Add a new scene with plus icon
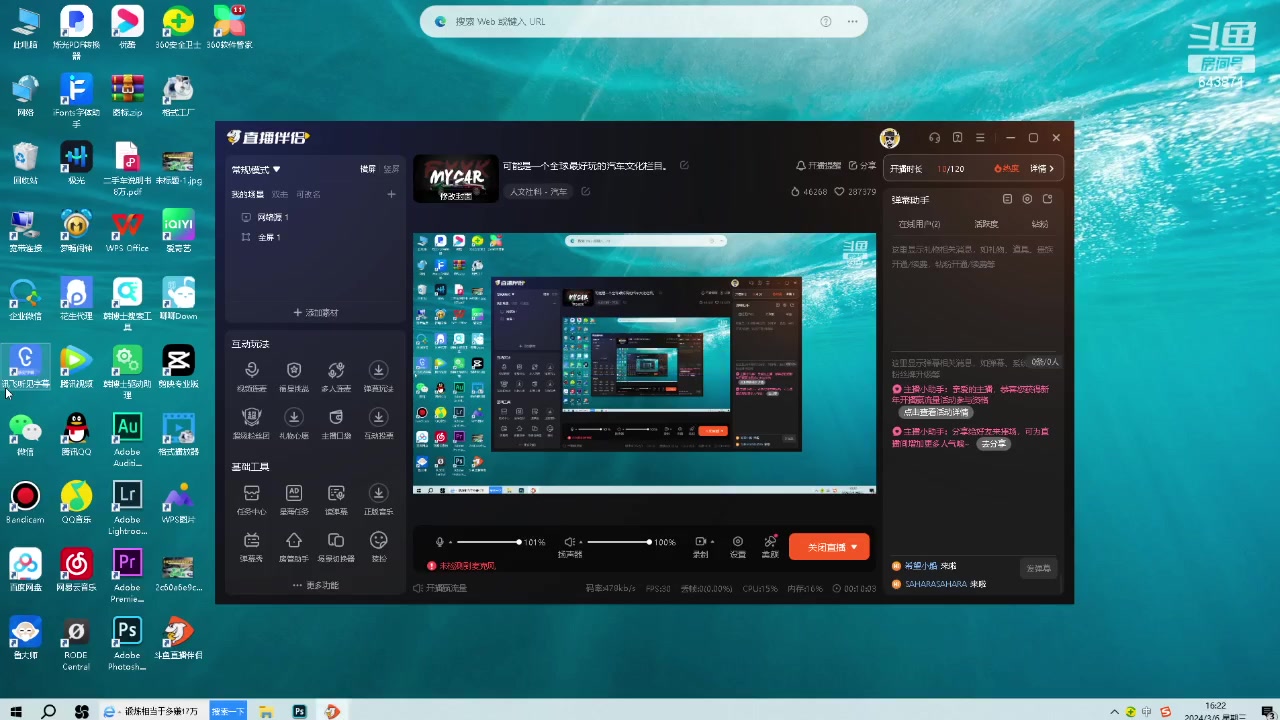 click(391, 194)
